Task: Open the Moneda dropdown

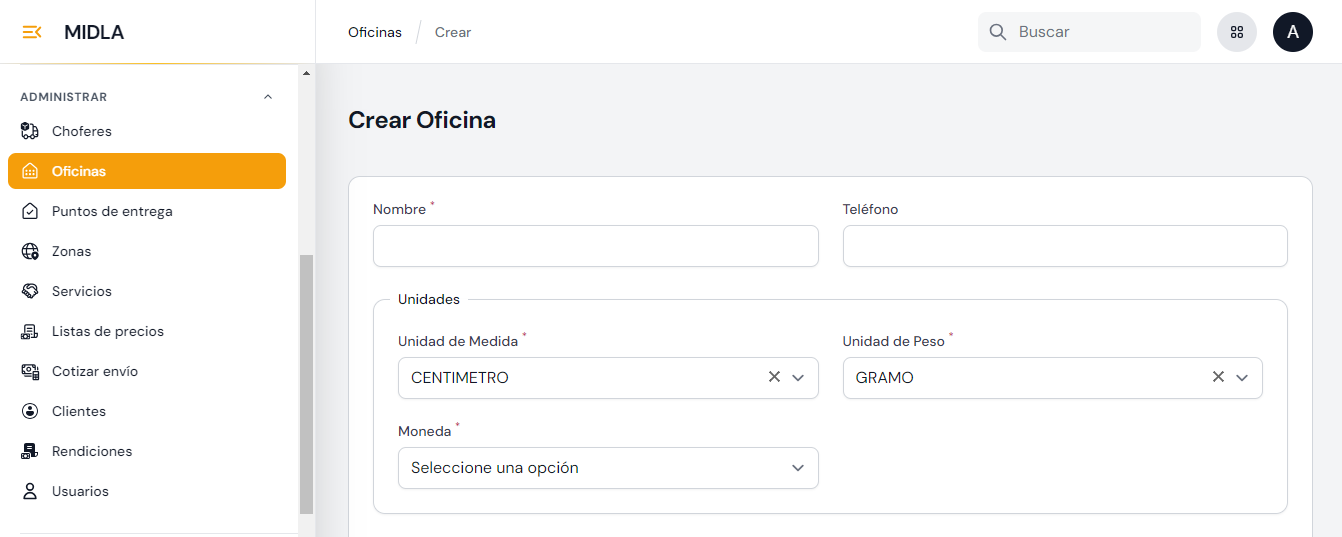Action: [608, 468]
